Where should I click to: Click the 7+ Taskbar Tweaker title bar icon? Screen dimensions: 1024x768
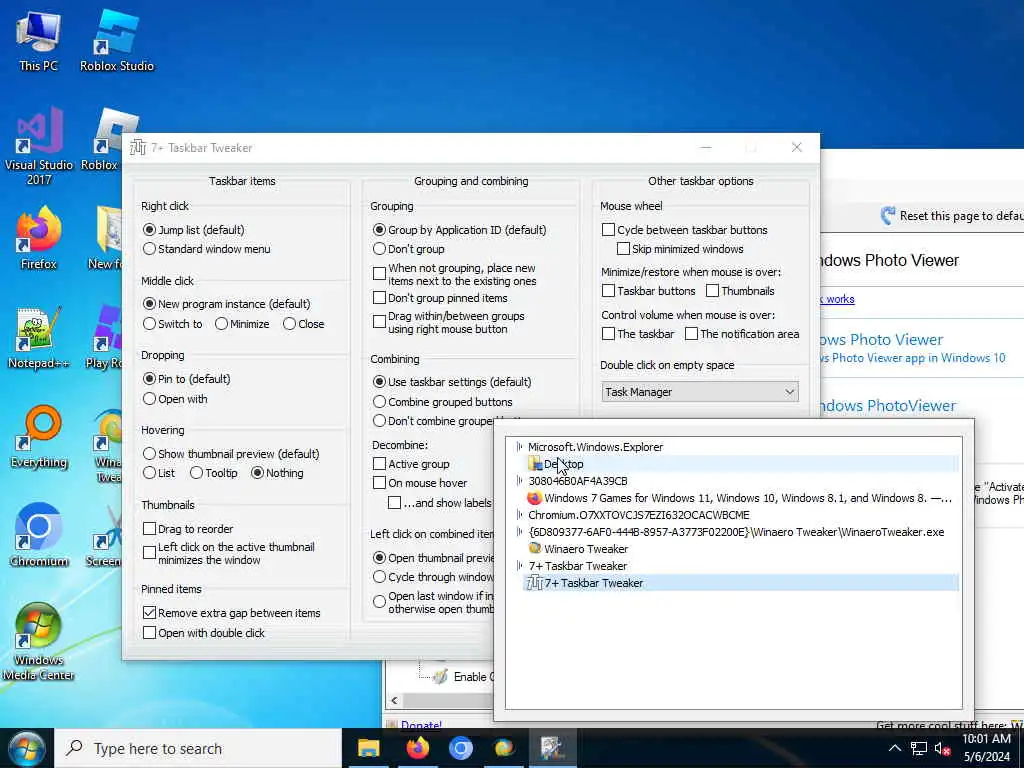pos(138,148)
